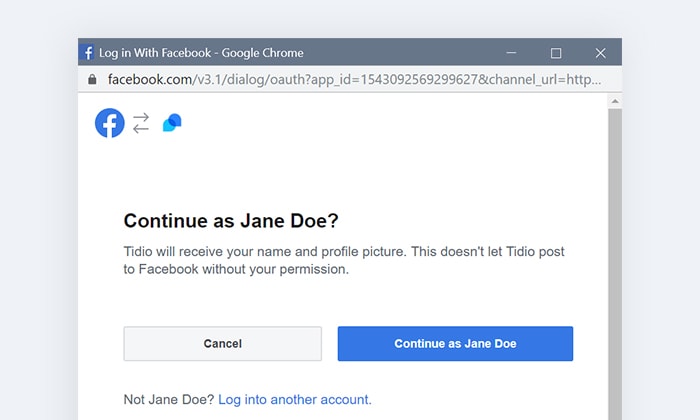Viewport: 700px width, 420px height.
Task: Maximize the Facebook login popup window
Action: click(556, 53)
